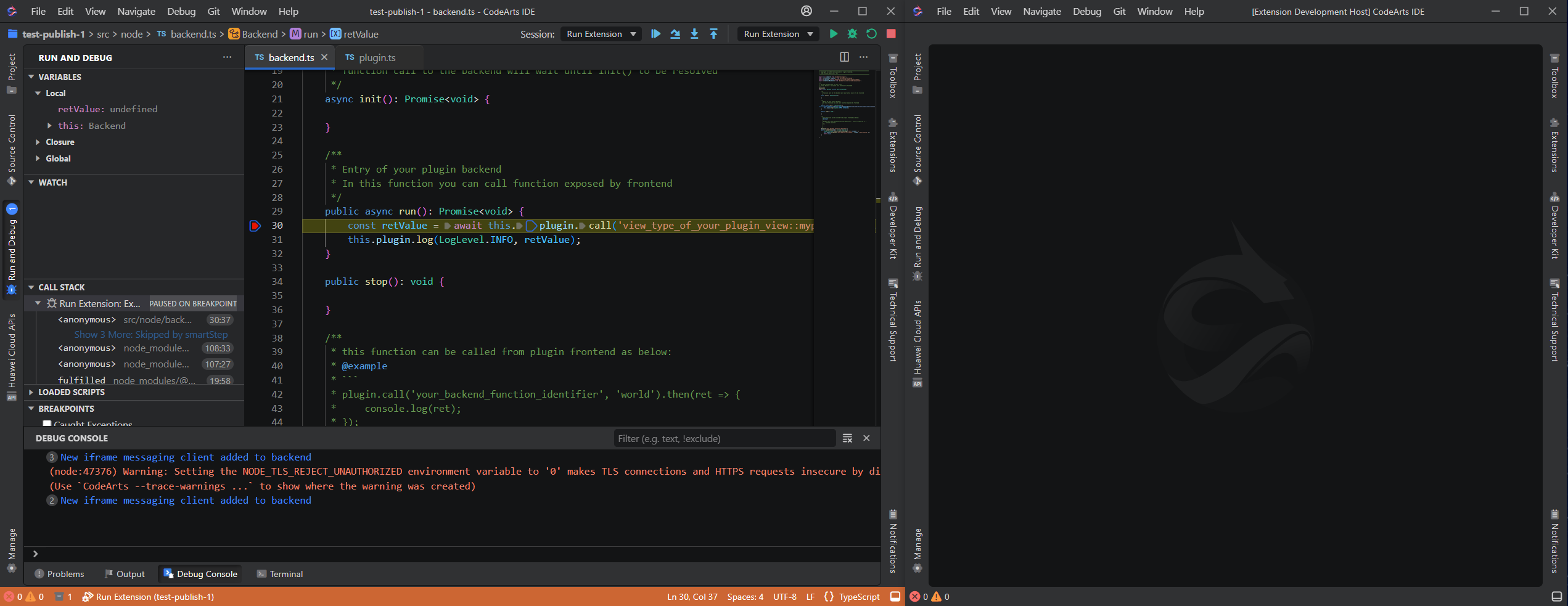
Task: Click the debug console filter field
Action: pos(724,438)
